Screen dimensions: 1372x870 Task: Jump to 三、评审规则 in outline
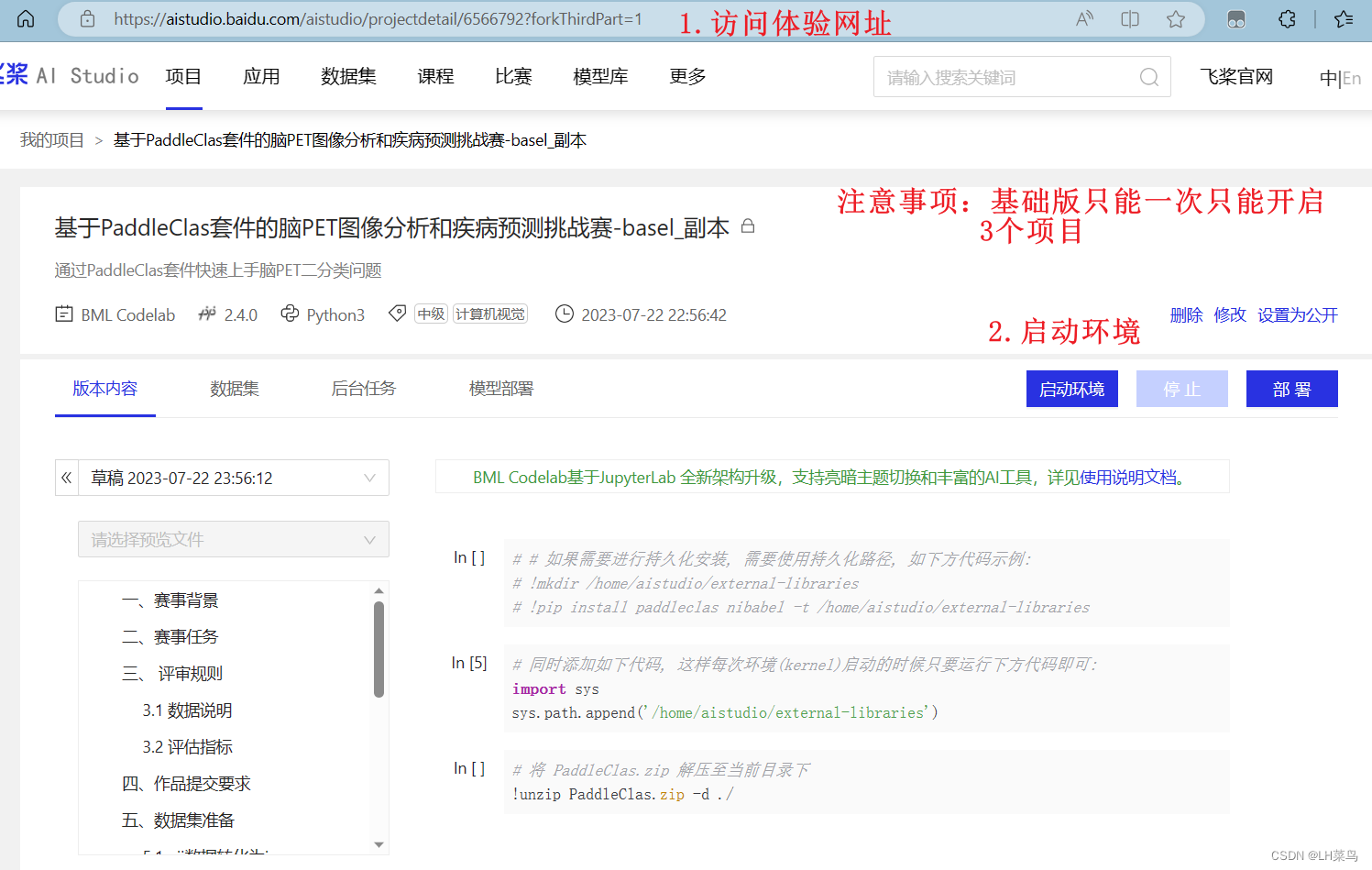(x=172, y=674)
